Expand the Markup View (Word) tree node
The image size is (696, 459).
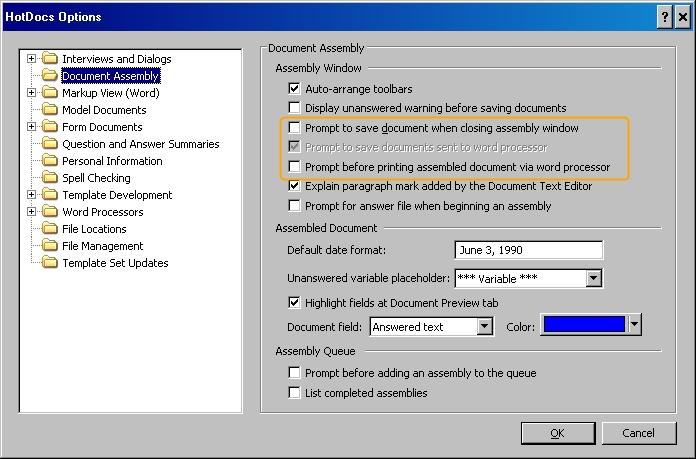(31, 93)
